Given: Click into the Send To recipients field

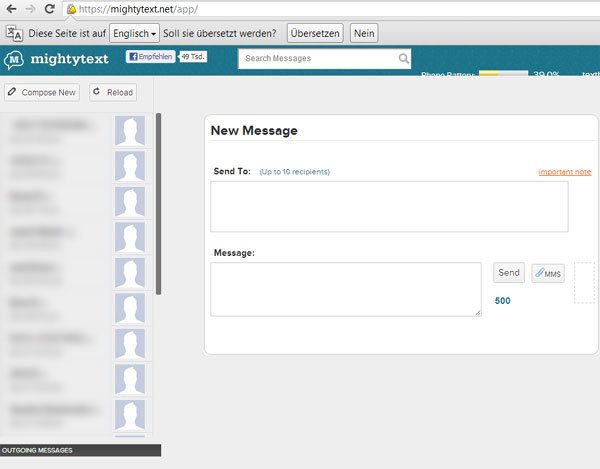Looking at the screenshot, I should click(x=389, y=207).
